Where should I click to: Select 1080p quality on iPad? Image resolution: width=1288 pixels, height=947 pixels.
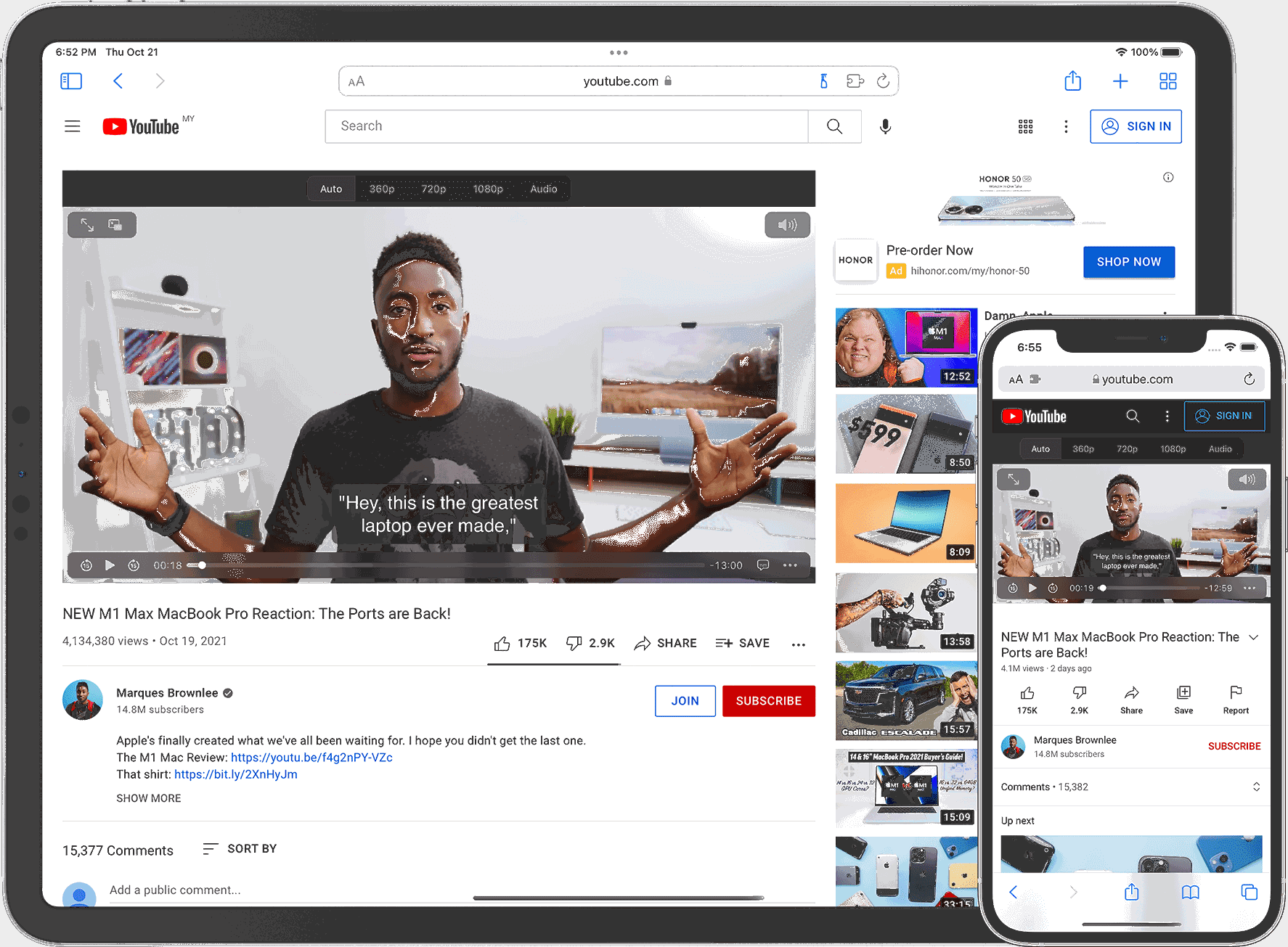[x=488, y=189]
